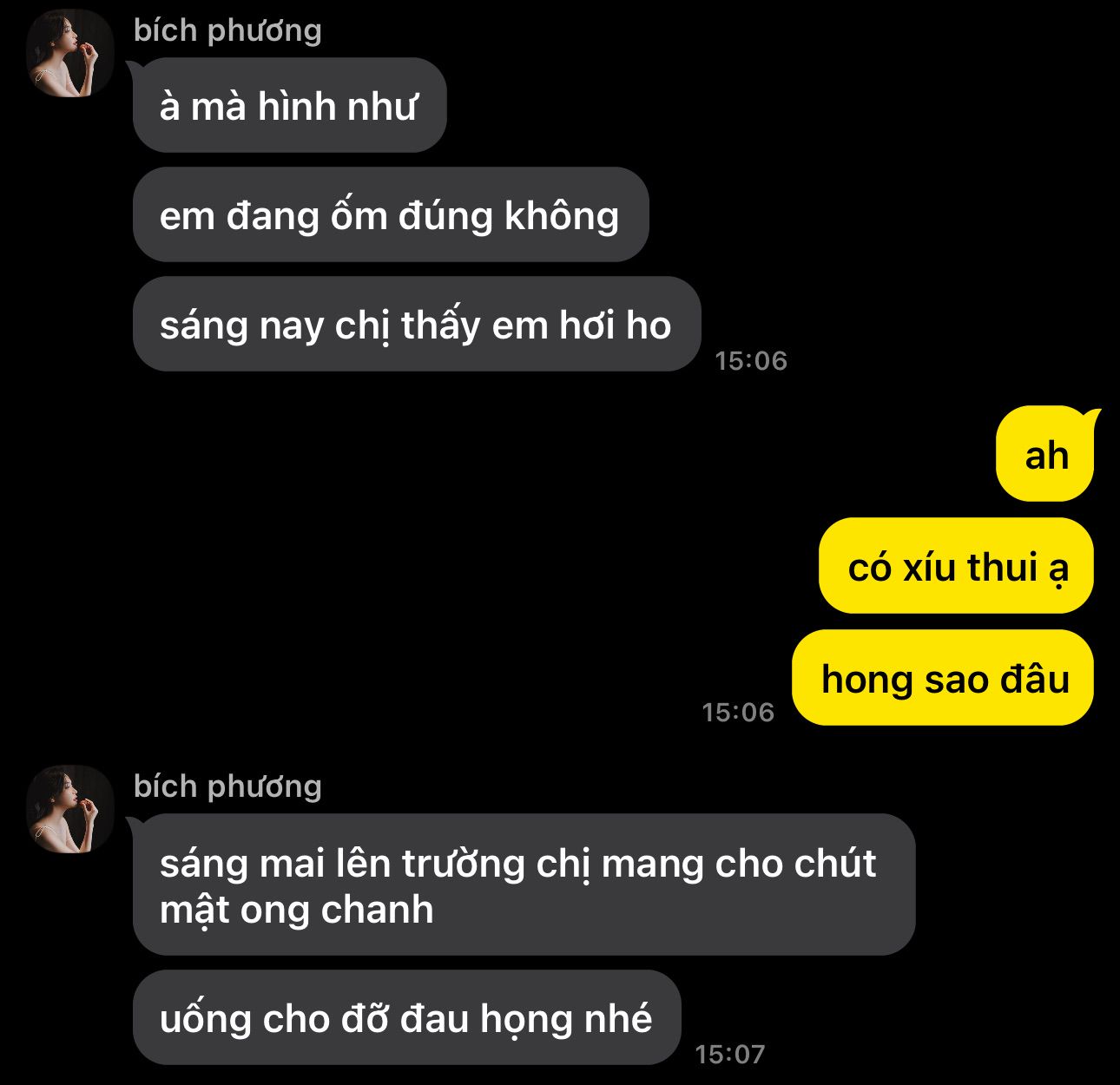
Task: Open the lower bích phương profile avatar
Action: (71, 809)
